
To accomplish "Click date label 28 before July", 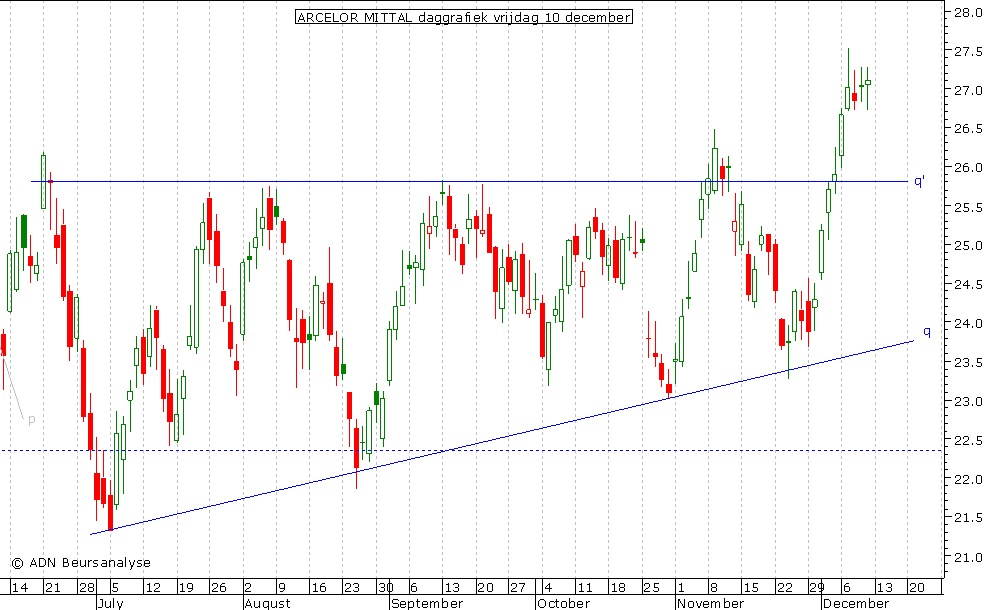I will 87,587.
